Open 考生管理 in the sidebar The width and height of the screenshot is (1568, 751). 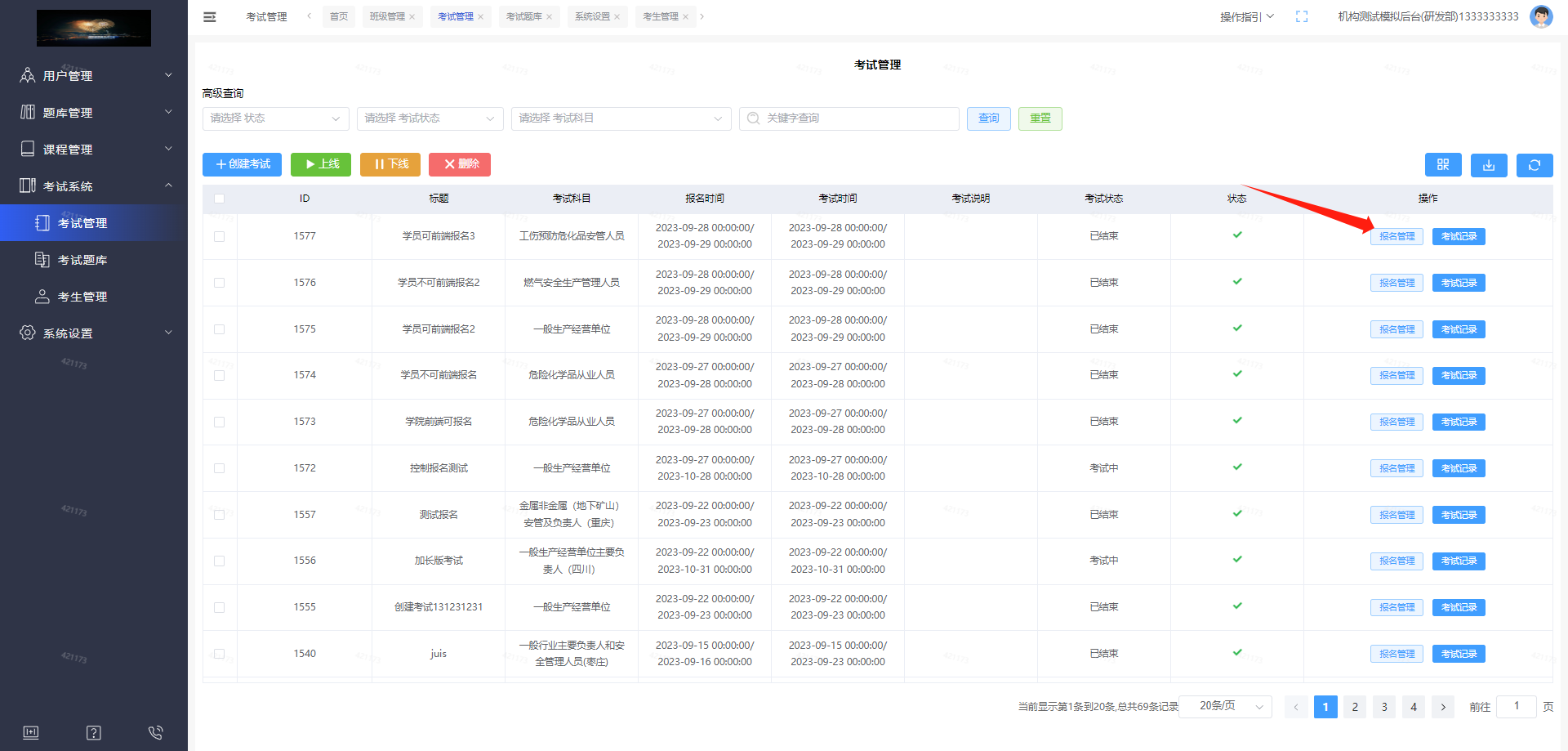pyautogui.click(x=94, y=297)
